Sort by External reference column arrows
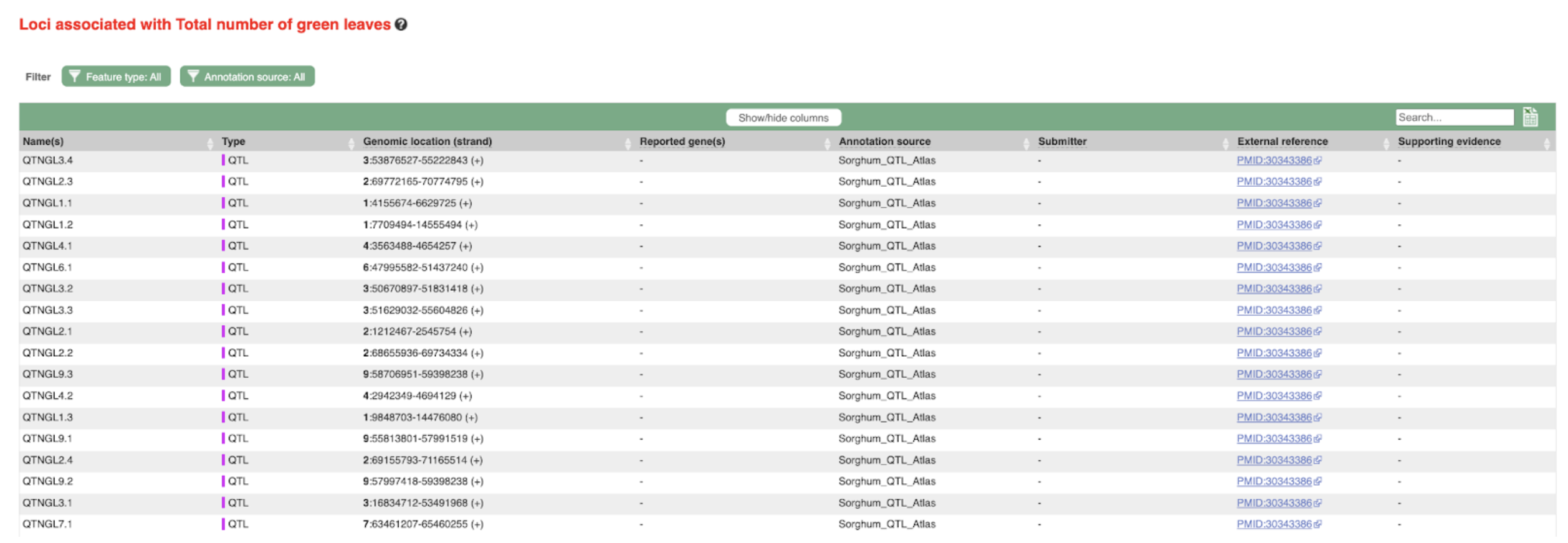The image size is (1568, 543). pos(1386,143)
